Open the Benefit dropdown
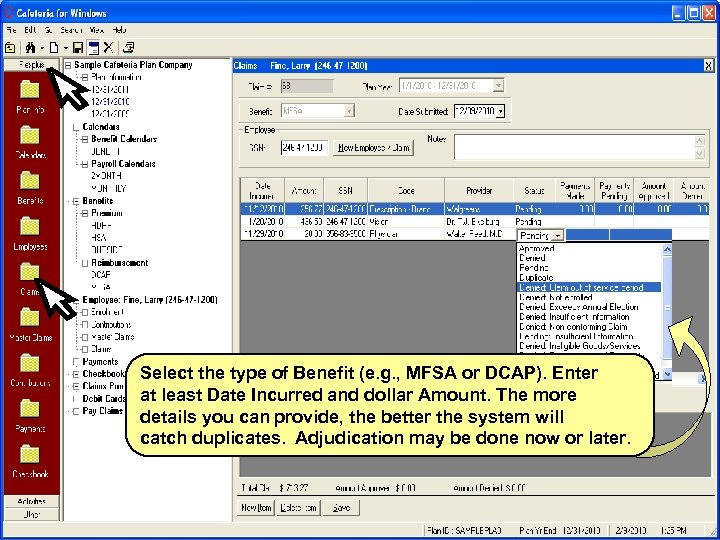720x540 pixels. click(x=349, y=111)
